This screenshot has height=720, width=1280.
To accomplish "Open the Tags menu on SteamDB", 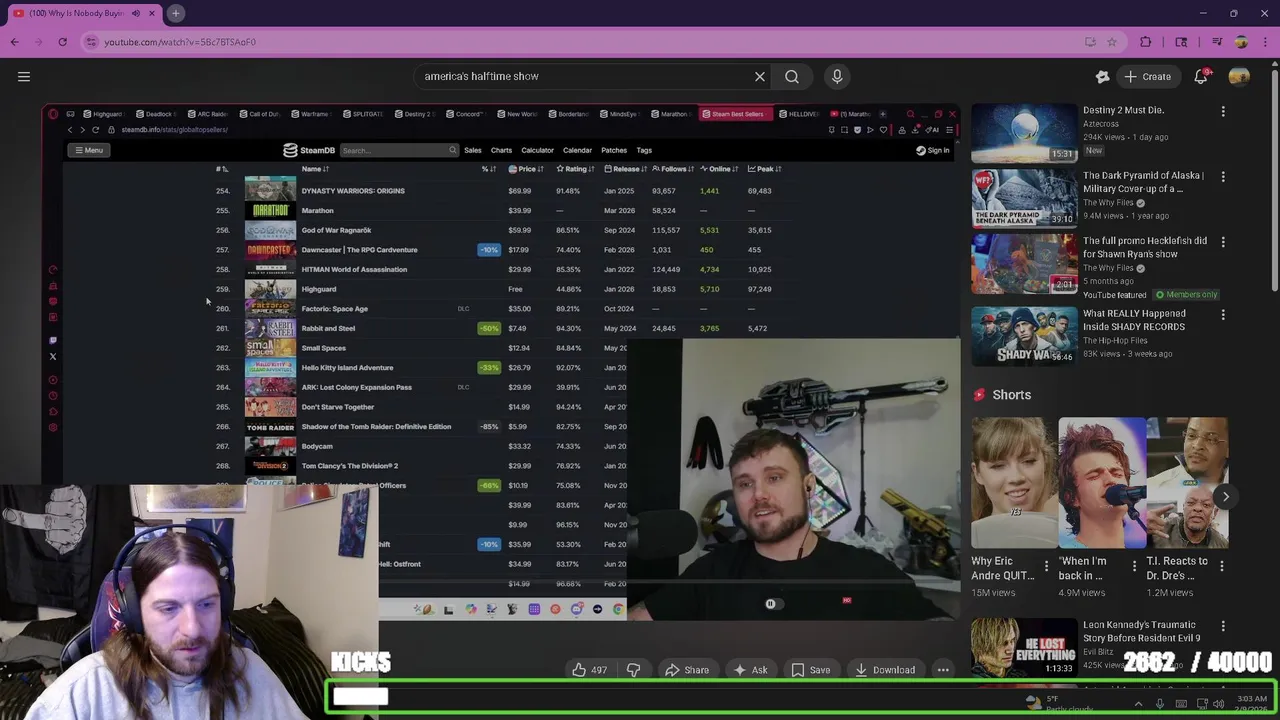I will [x=644, y=151].
